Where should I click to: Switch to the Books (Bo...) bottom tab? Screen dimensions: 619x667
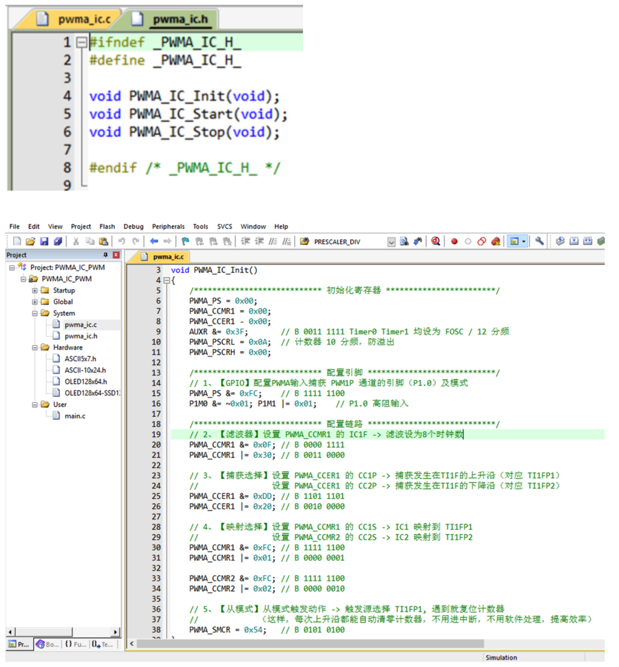pyautogui.click(x=48, y=644)
